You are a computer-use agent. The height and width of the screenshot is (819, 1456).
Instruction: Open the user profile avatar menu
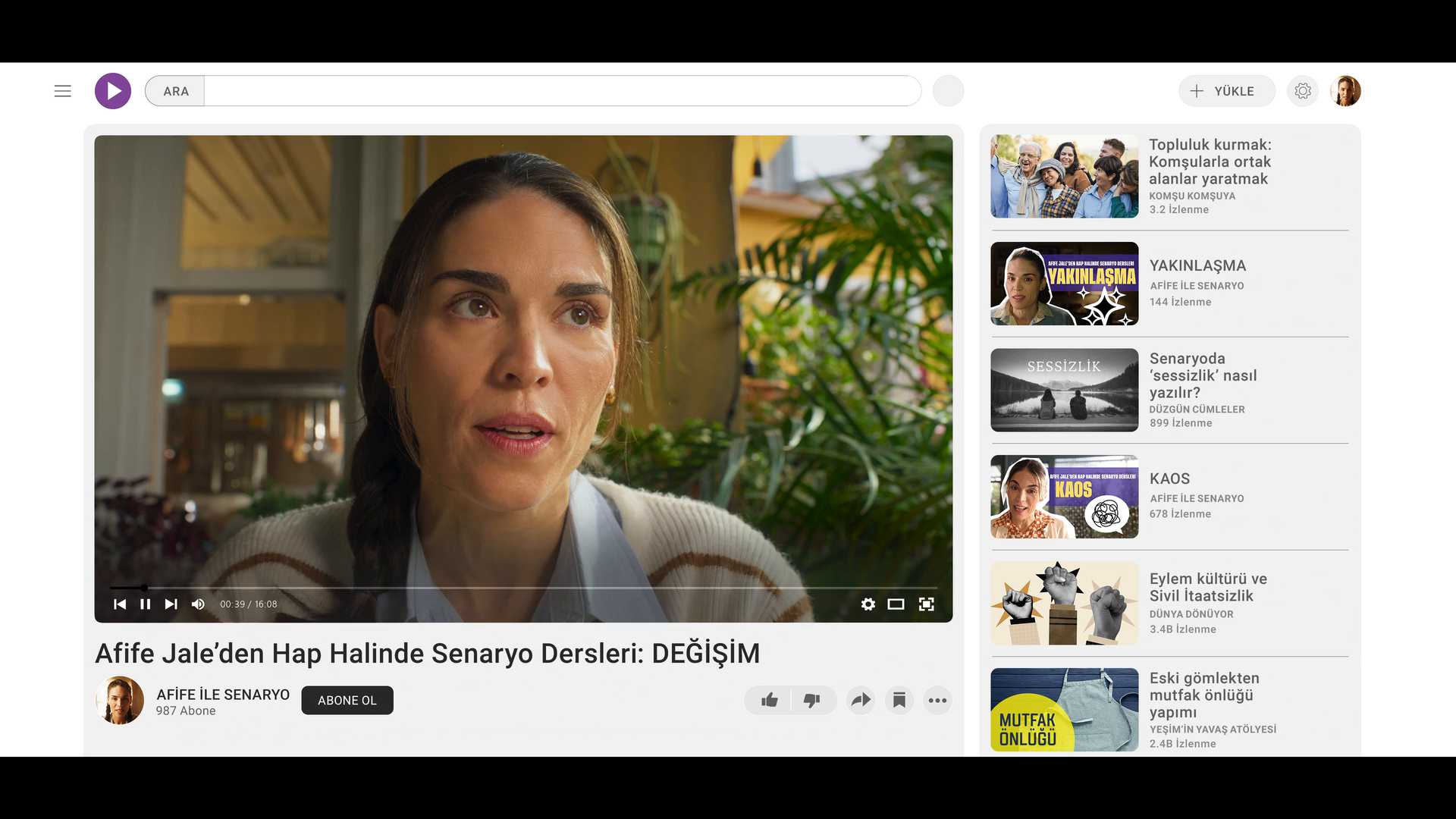(x=1346, y=91)
